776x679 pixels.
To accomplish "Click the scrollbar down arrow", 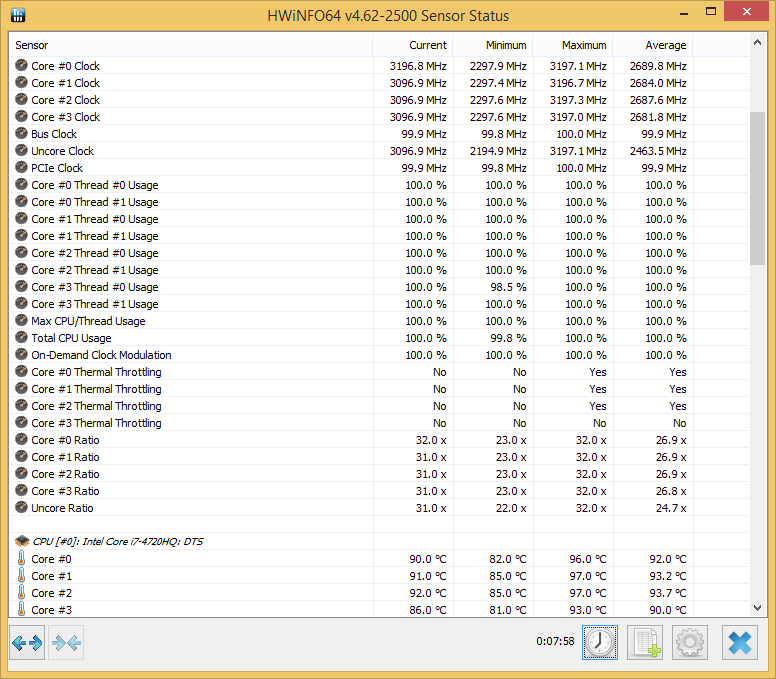I will tap(757, 608).
